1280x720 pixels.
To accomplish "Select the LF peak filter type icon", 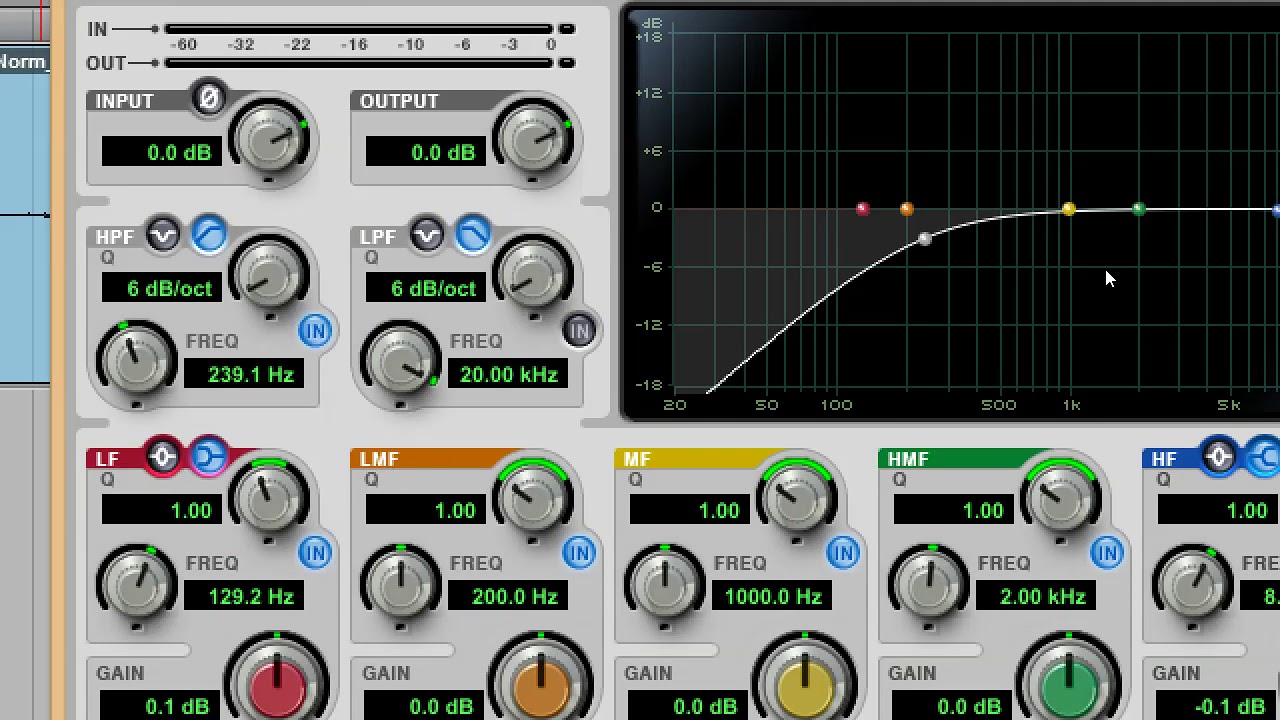I will click(163, 457).
